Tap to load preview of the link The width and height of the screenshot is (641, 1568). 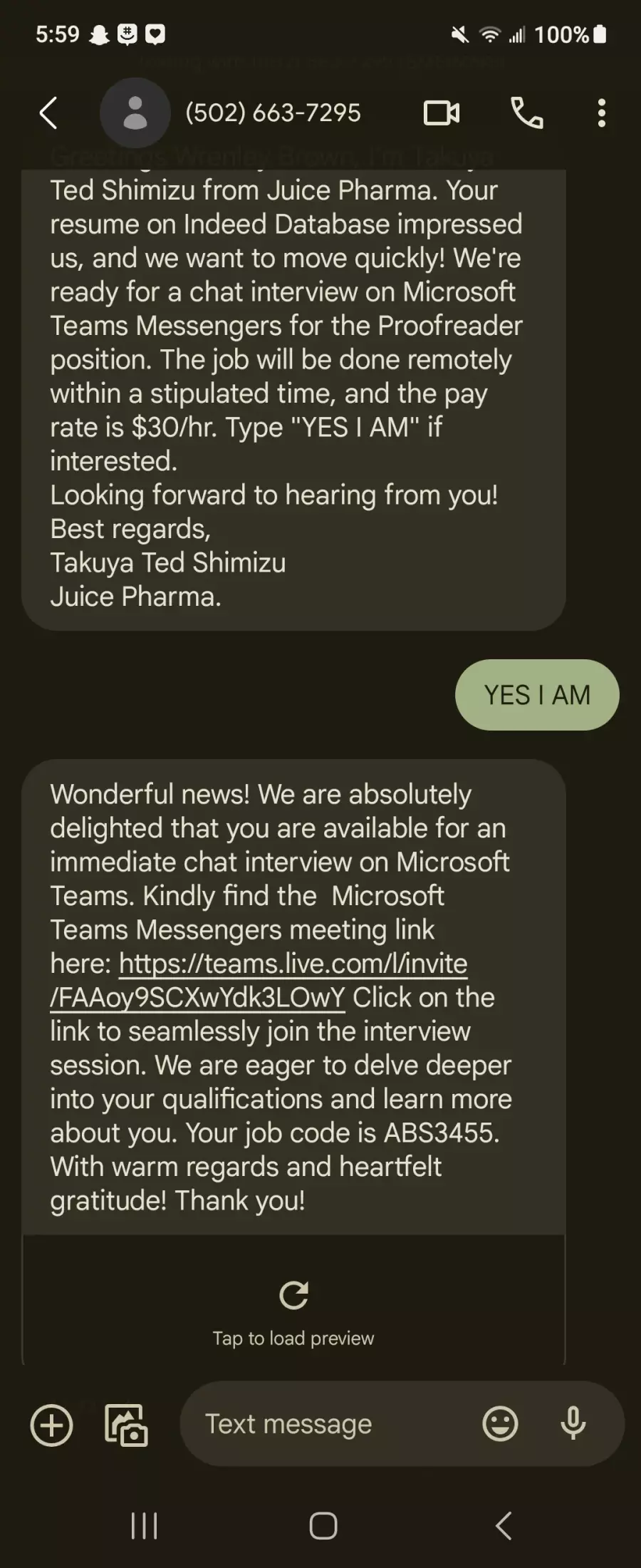click(x=293, y=1339)
